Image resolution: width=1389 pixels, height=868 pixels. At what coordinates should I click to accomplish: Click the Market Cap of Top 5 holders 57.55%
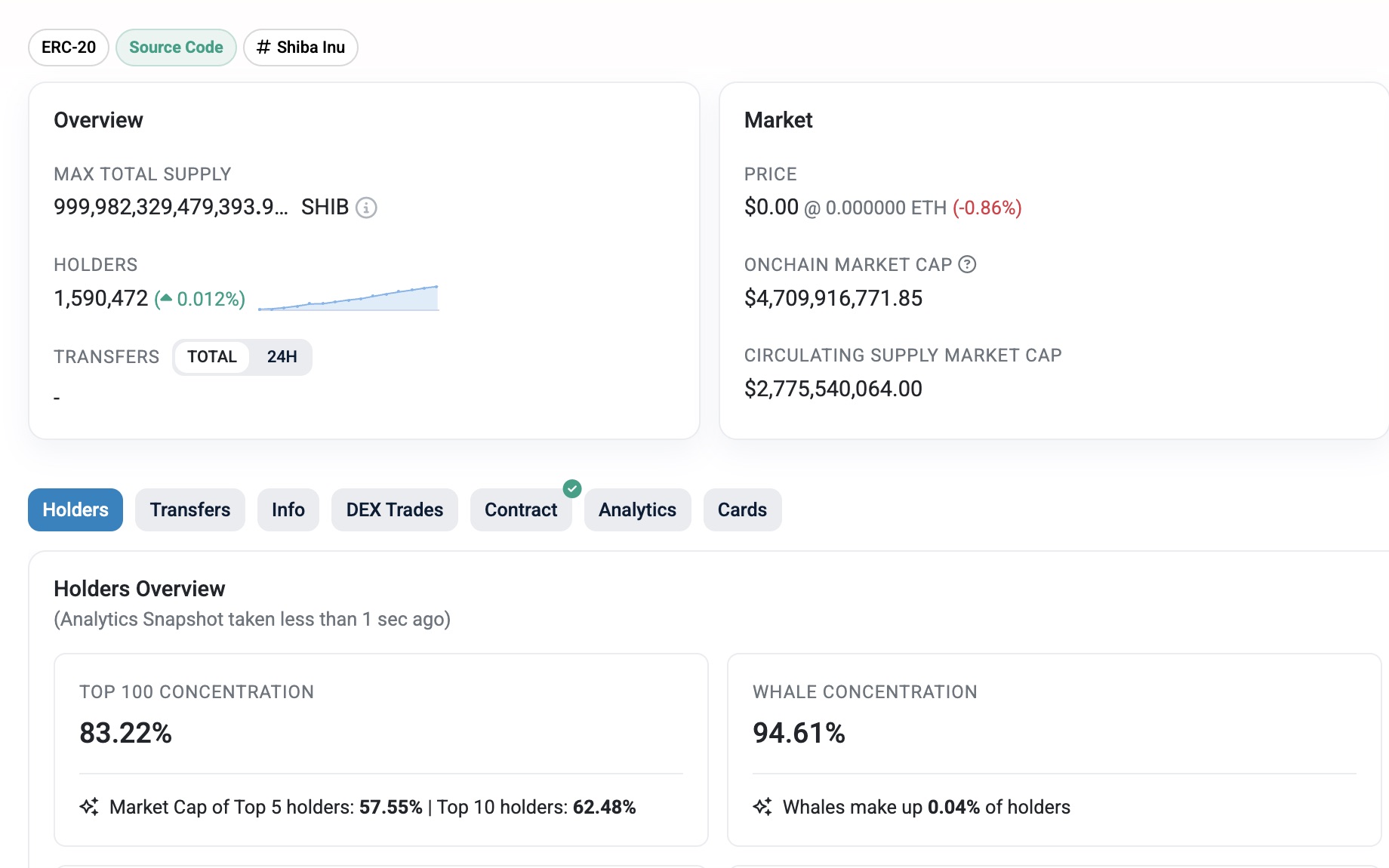pyautogui.click(x=266, y=807)
